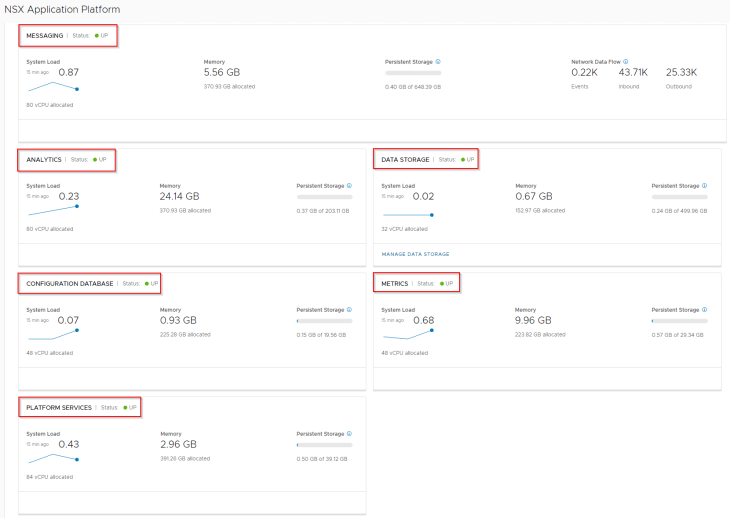Click Metrics memory value 9.96 GB
The width and height of the screenshot is (730, 518).
[533, 320]
